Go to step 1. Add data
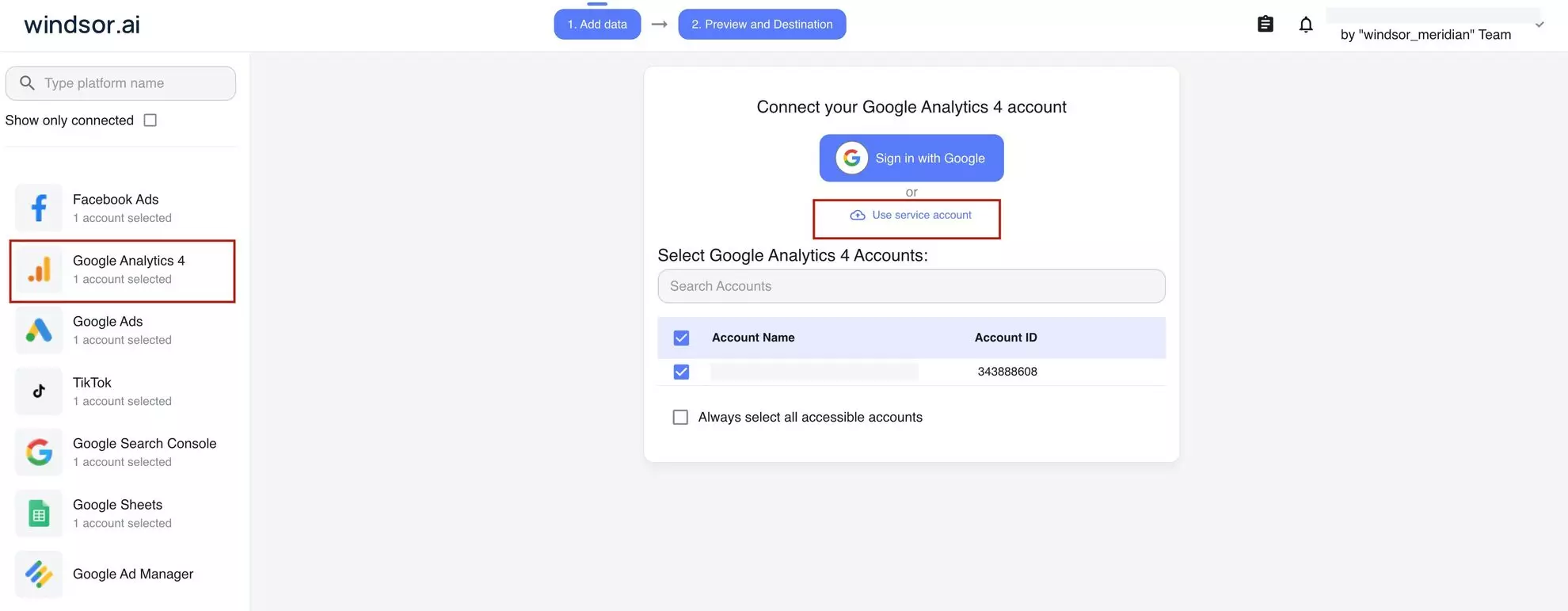The height and width of the screenshot is (611, 1568). [597, 25]
